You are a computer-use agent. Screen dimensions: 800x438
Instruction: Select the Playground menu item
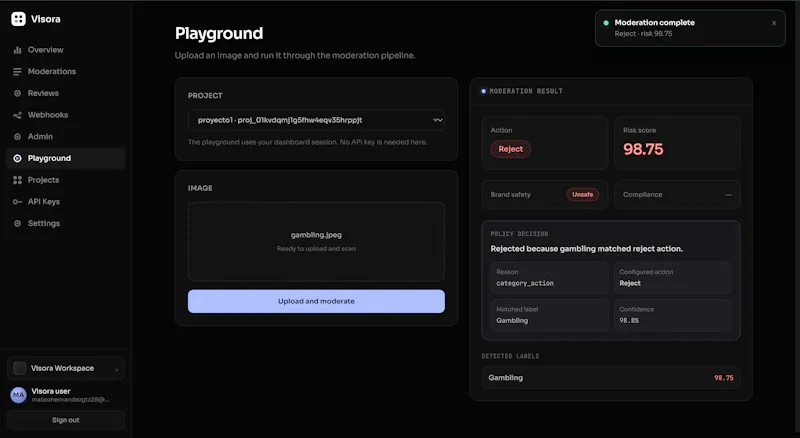[65, 158]
